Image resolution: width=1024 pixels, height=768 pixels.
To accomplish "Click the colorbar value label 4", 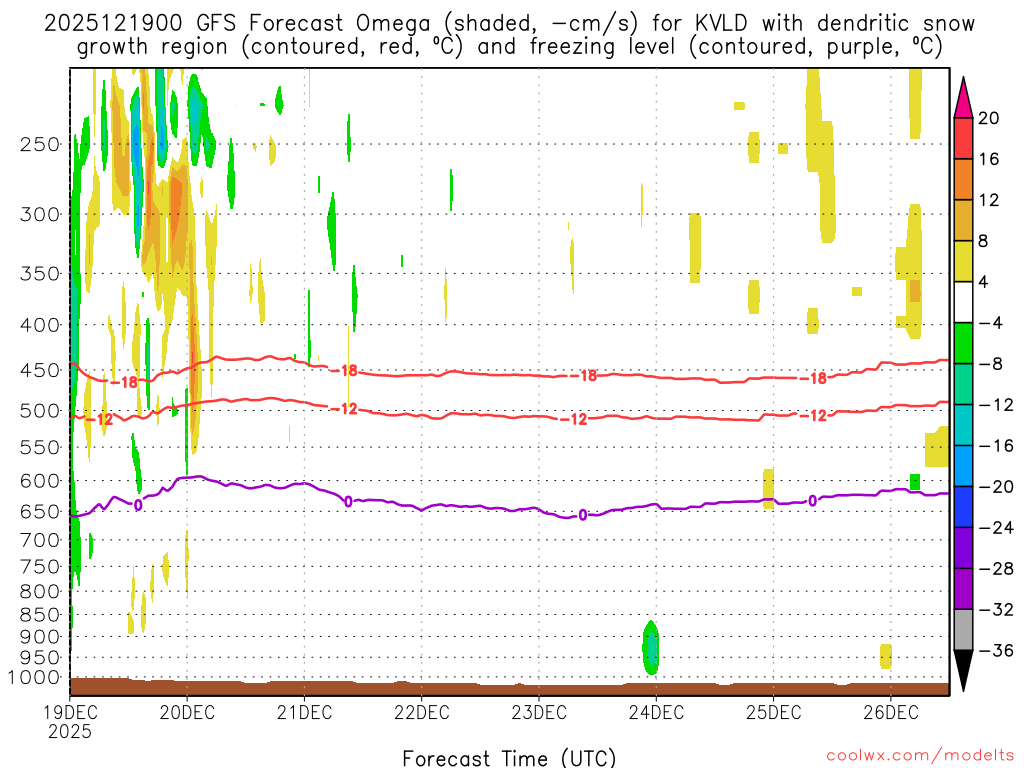I will tap(984, 282).
